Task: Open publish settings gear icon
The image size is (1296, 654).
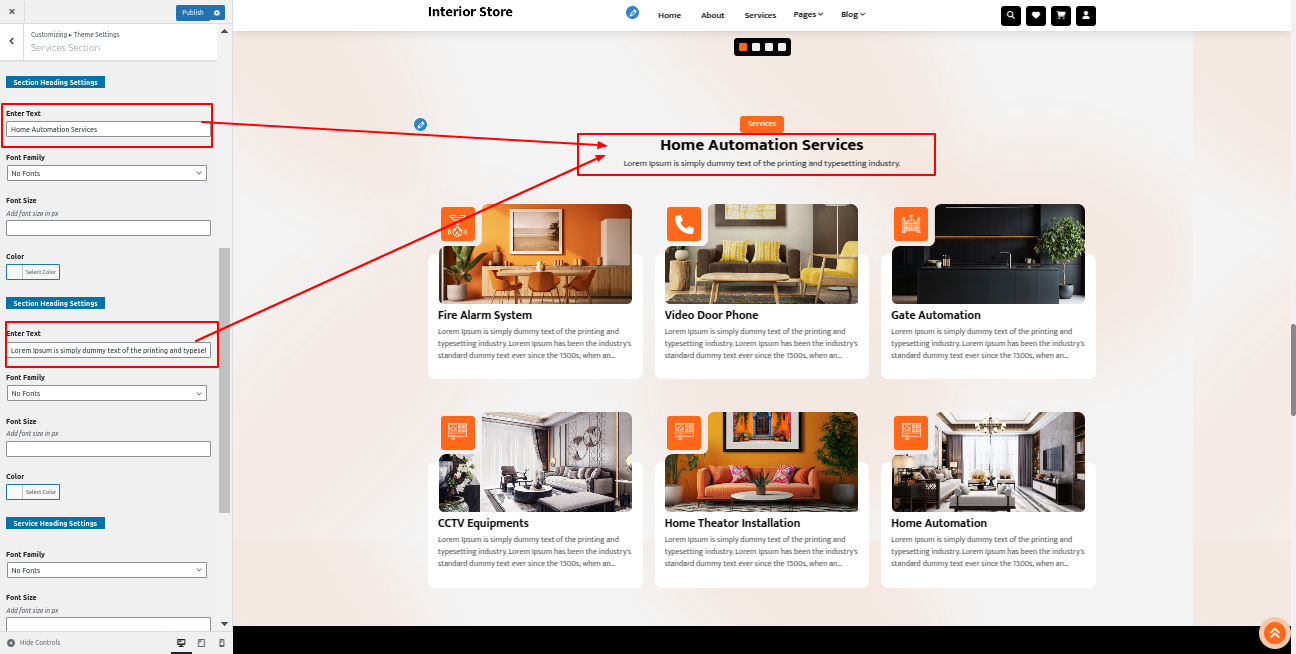Action: coord(218,13)
